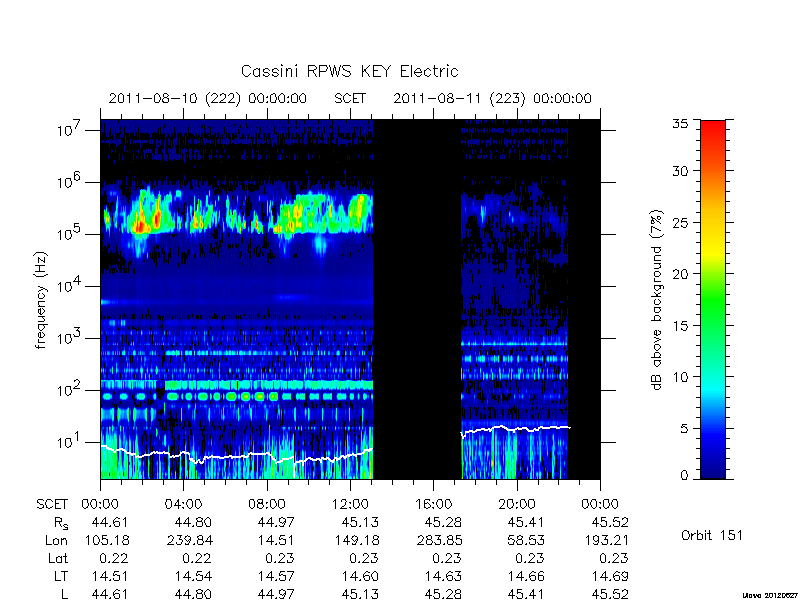Click the 10^4 frequency tick label
The height and width of the screenshot is (600, 800).
tap(69, 285)
